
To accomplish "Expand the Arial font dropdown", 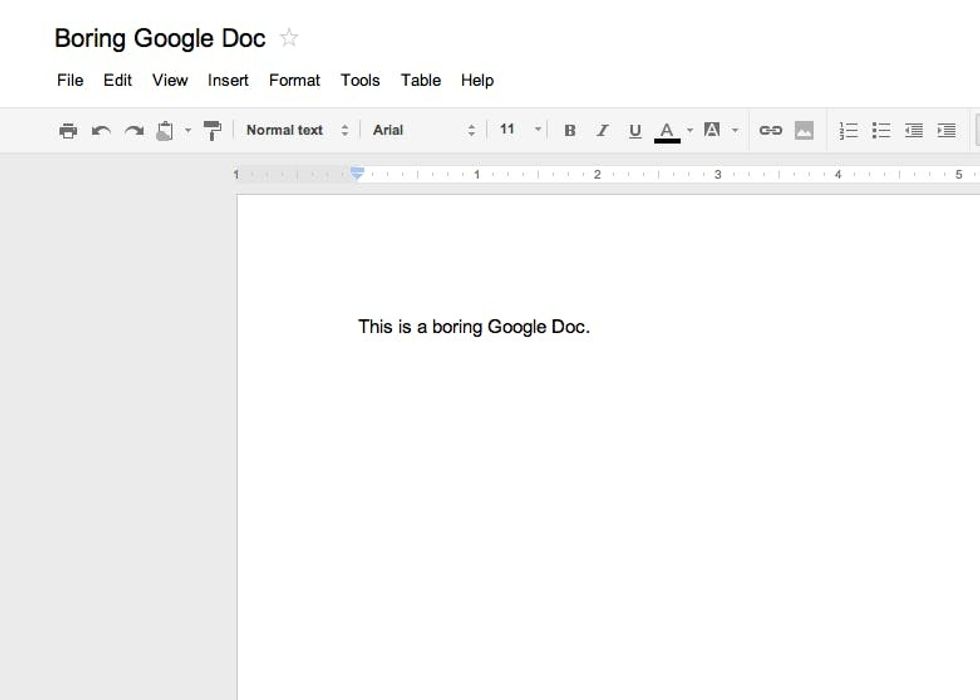I will click(x=424, y=130).
